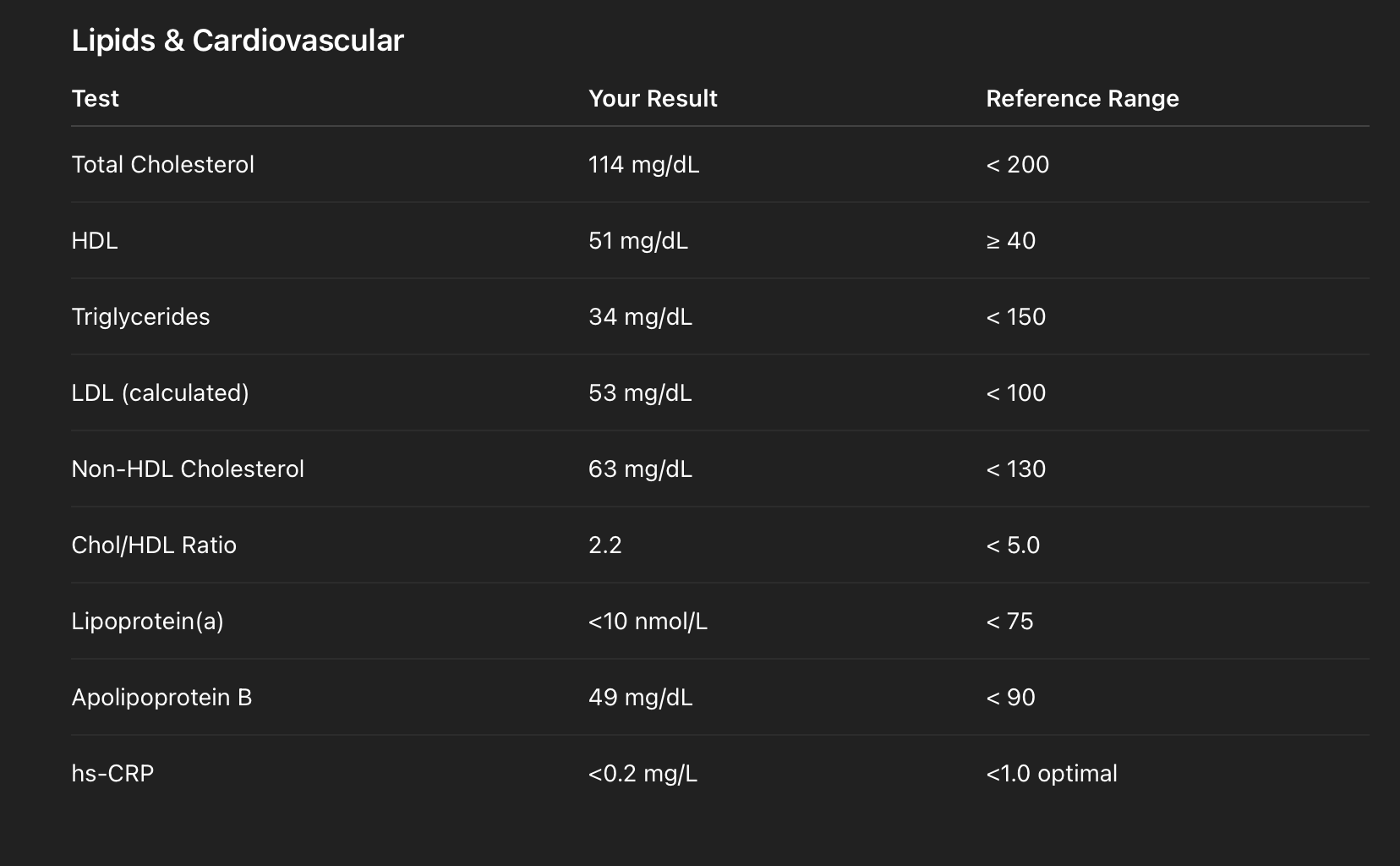Click the Triglycerides row label

(140, 317)
